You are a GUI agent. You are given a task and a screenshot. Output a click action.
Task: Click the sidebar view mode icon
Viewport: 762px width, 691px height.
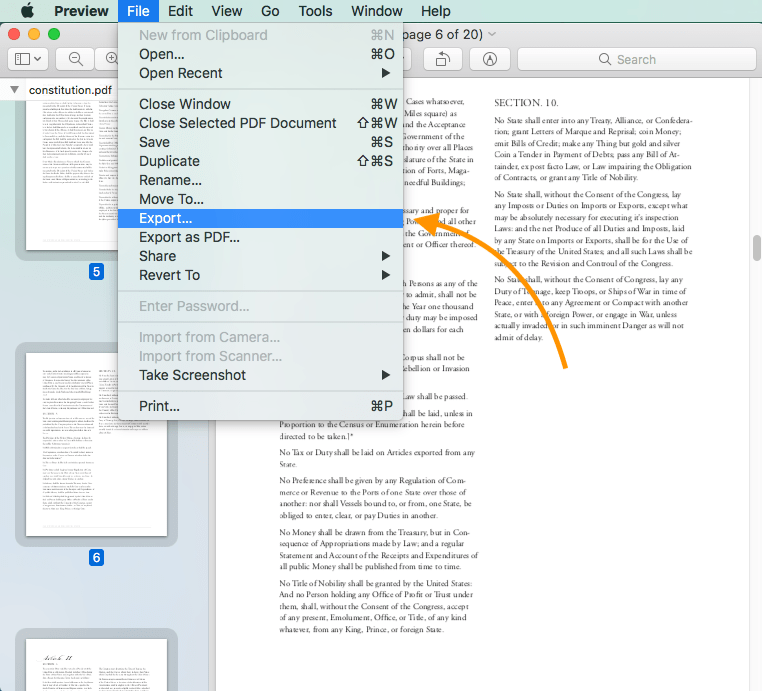27,59
